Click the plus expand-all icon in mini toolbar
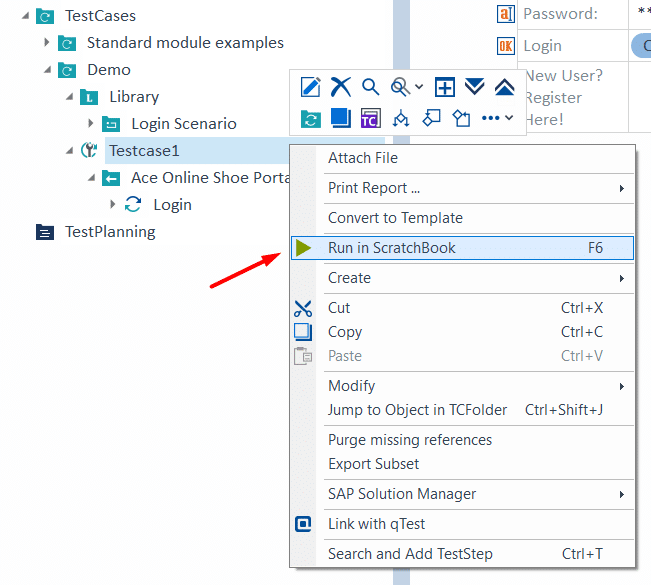Image resolution: width=651 pixels, height=585 pixels. click(445, 87)
